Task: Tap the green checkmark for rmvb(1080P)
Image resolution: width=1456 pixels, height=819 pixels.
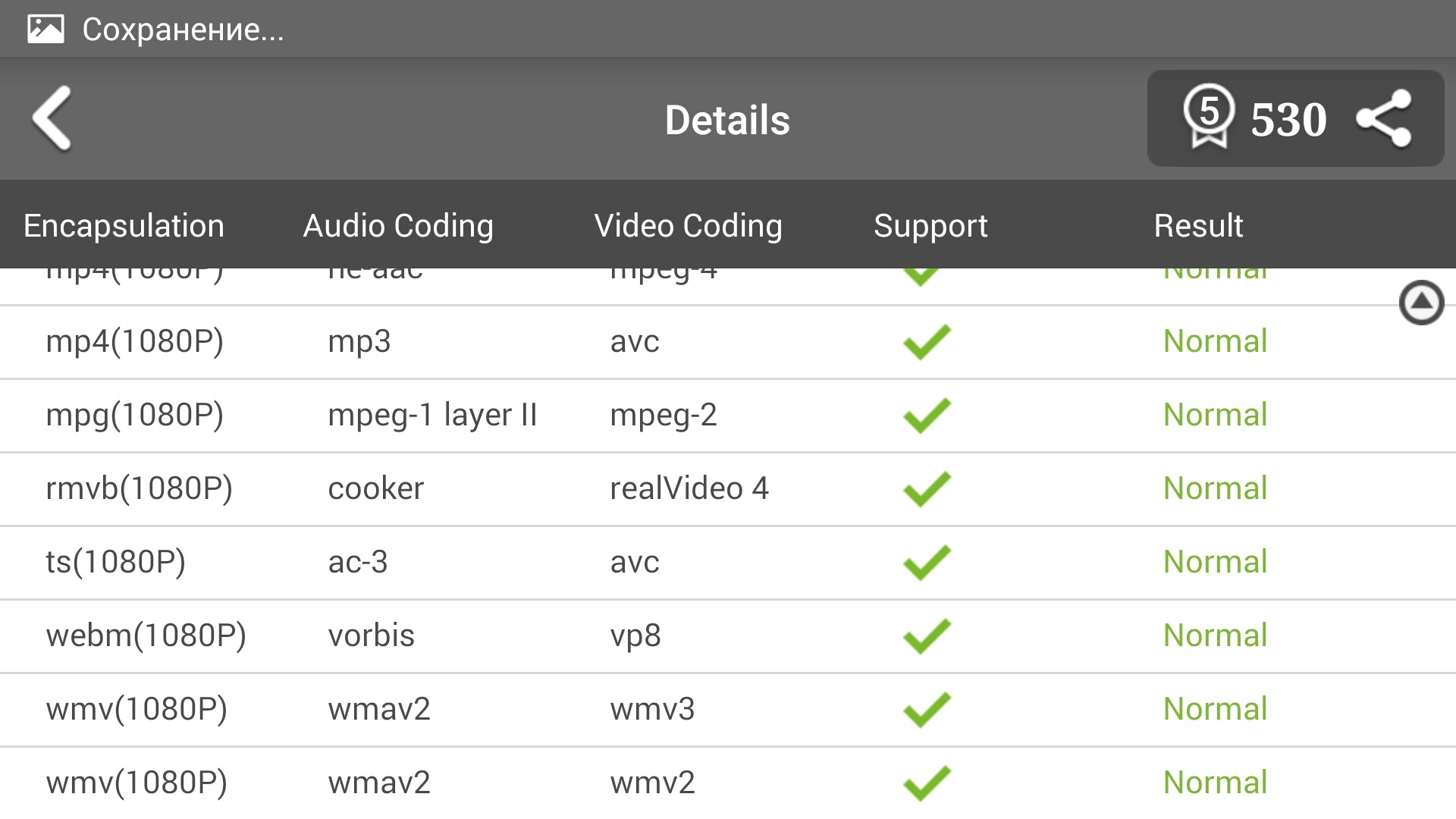Action: (927, 489)
